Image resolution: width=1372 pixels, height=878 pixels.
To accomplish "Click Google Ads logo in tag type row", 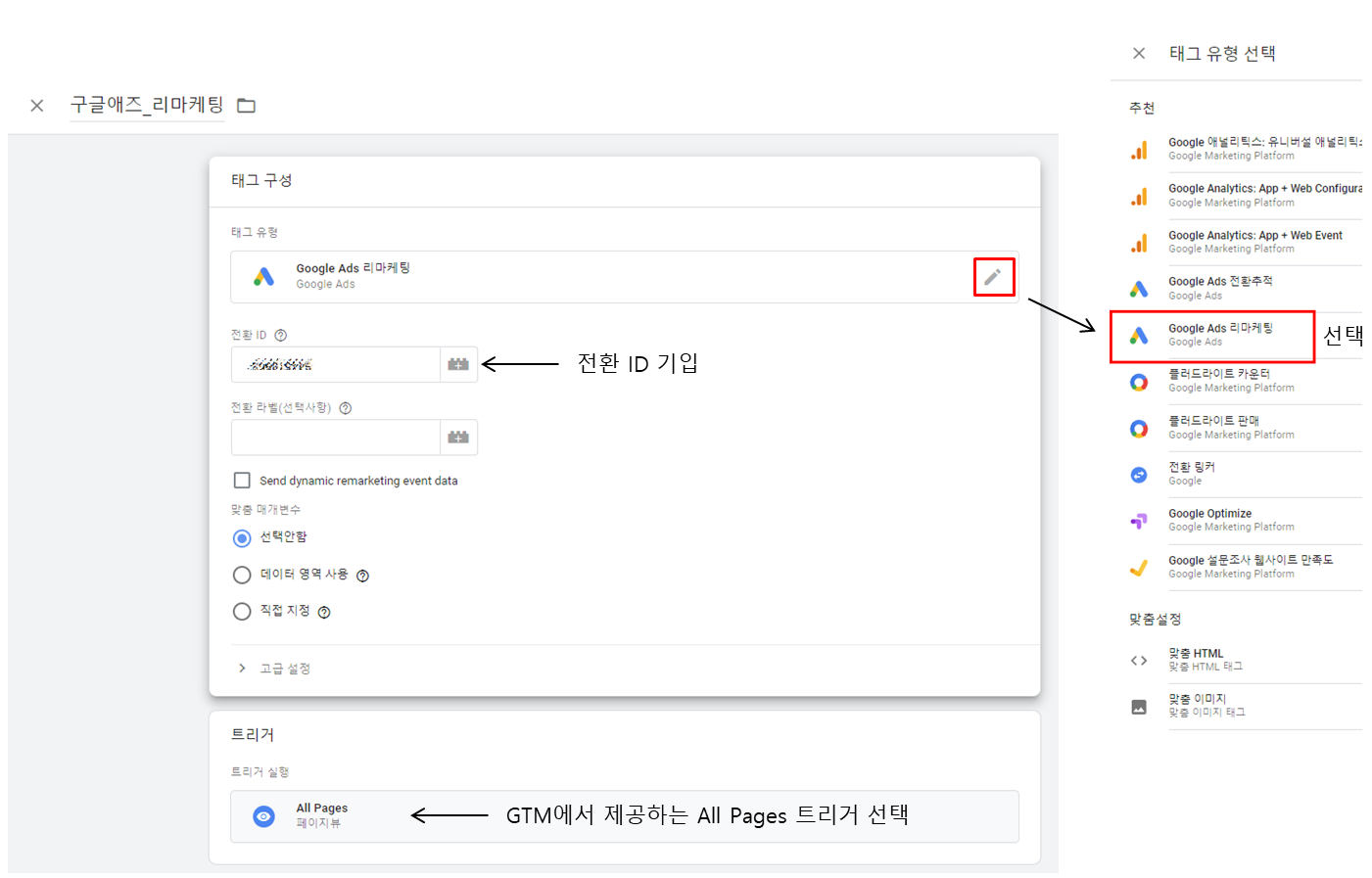I will point(263,277).
